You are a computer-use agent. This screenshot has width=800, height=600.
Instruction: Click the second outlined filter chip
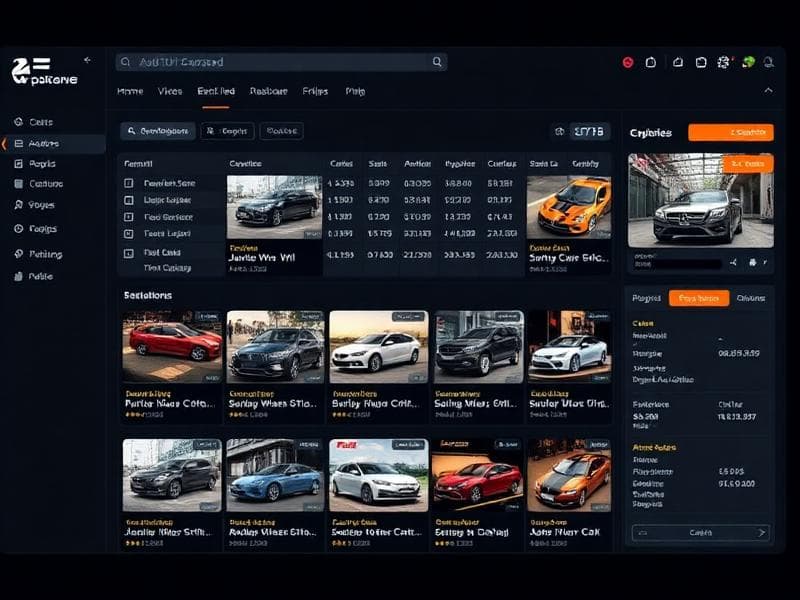[x=227, y=131]
